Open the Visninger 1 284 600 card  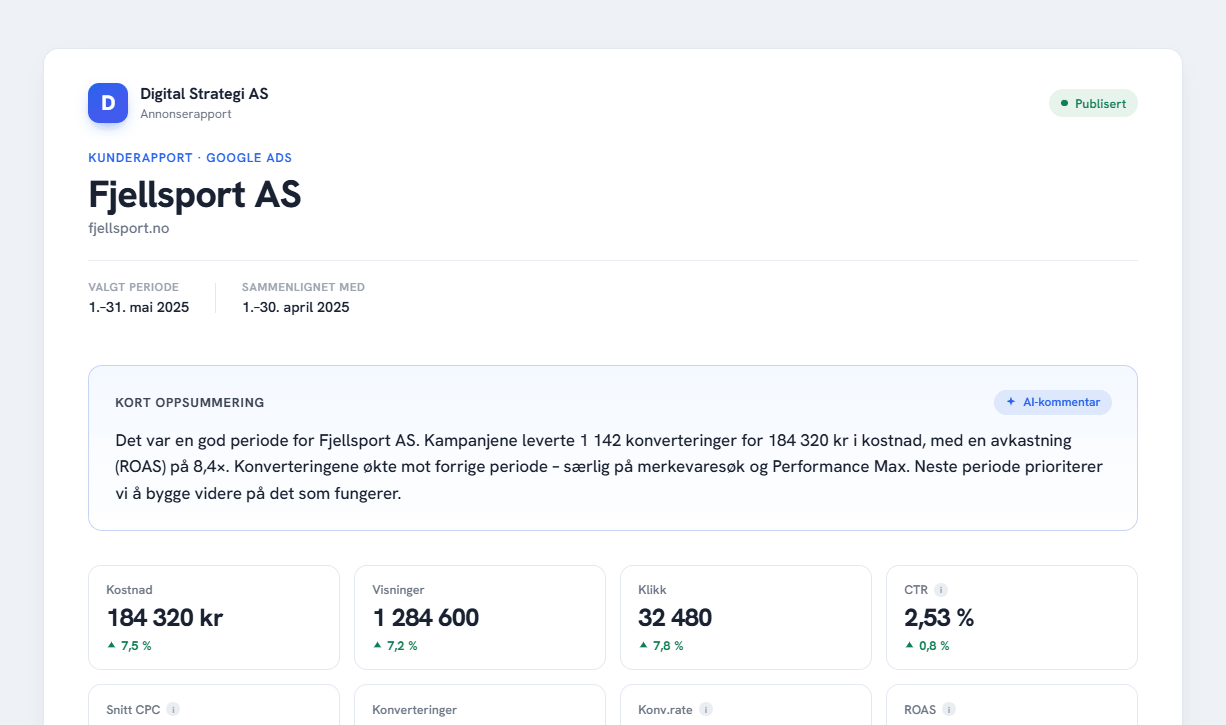click(480, 617)
